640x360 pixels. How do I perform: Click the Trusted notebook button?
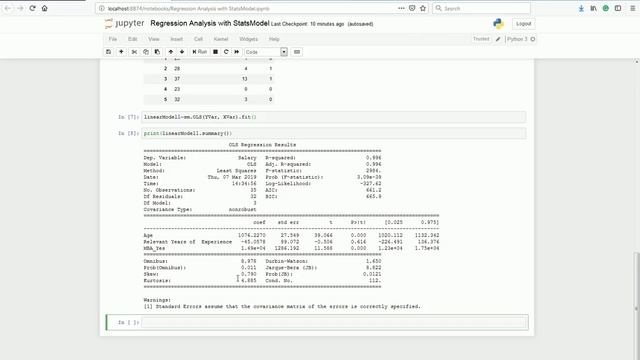pos(481,39)
